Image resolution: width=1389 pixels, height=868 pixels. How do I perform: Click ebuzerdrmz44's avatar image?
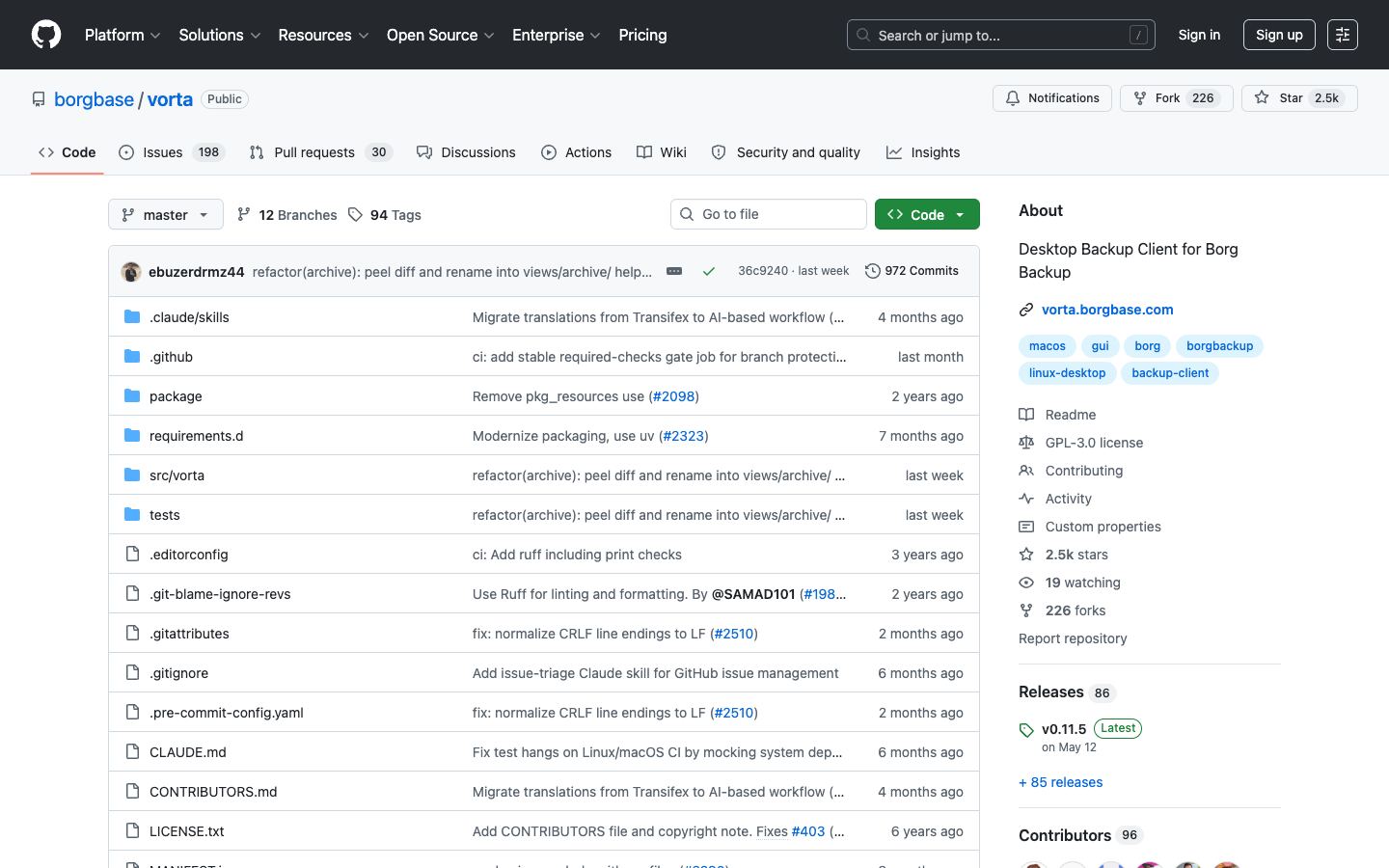(x=131, y=272)
